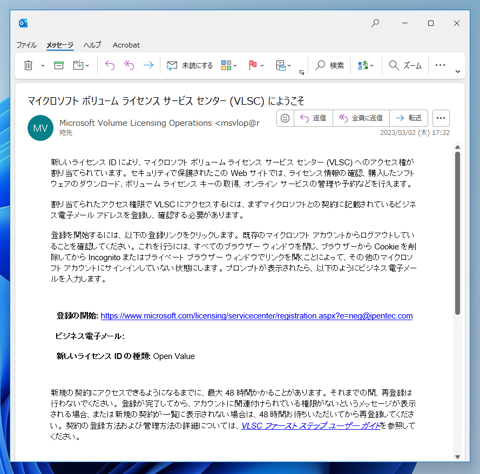Viewport: 480px width, 474px height.
Task: Click sender name Microsoft Volume Licensing Operations
Action: (135, 123)
